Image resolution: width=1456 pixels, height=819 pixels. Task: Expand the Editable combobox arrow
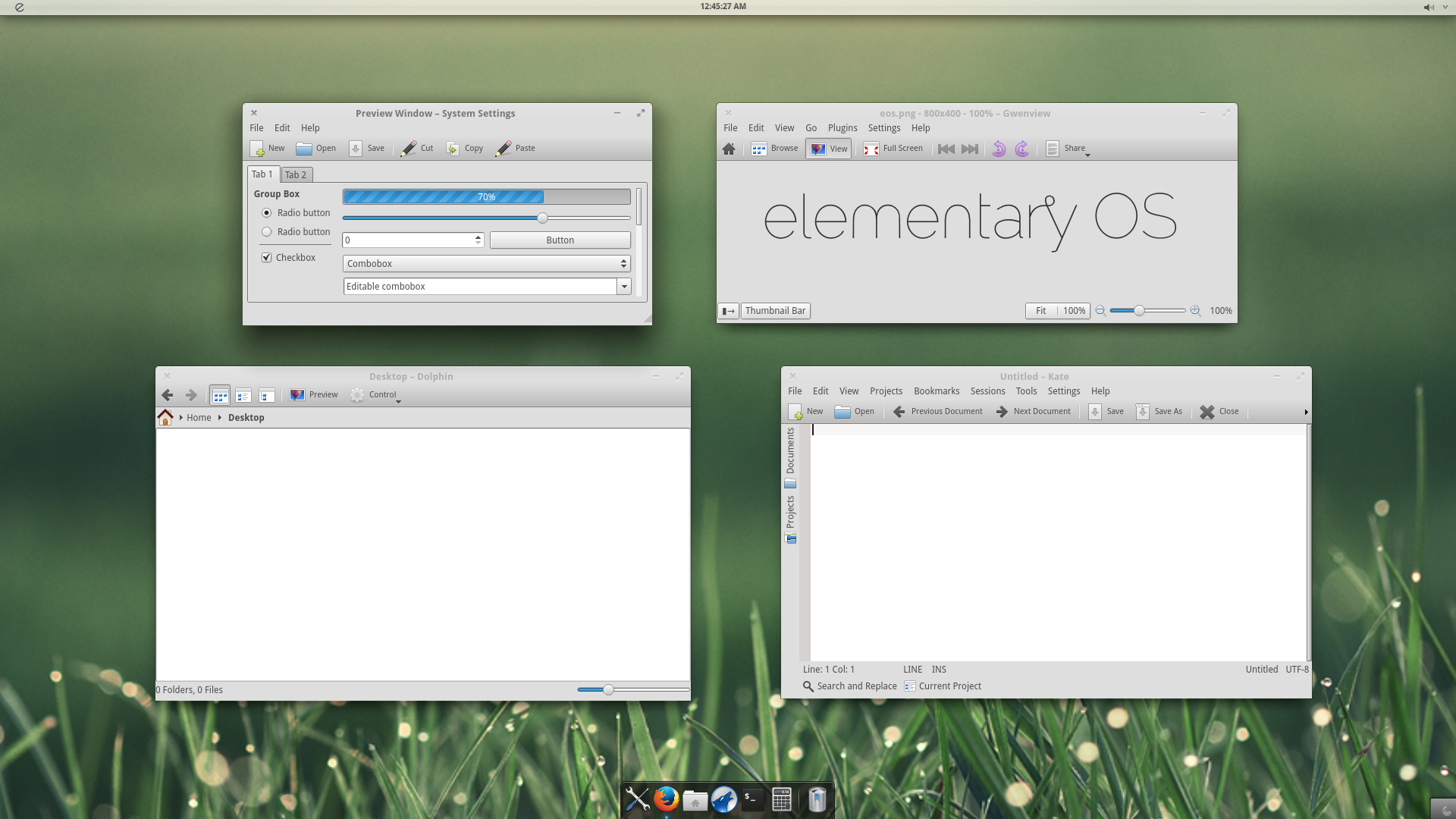point(623,287)
